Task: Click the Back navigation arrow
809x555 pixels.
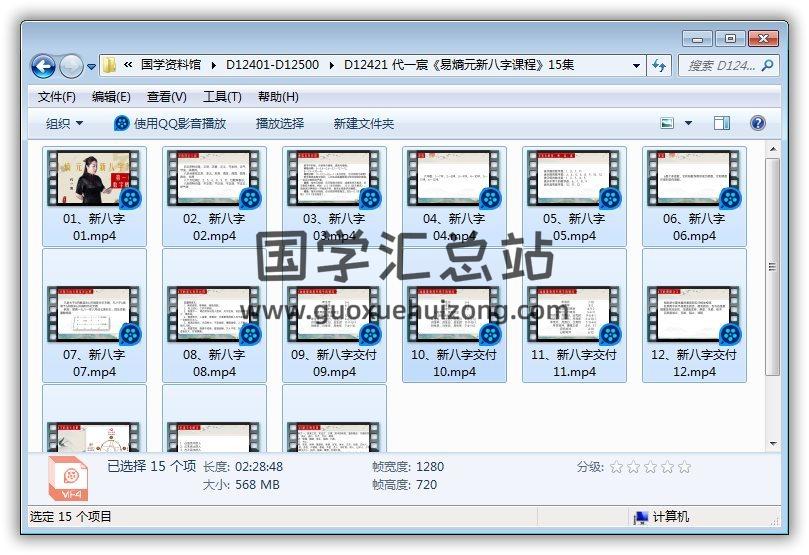Action: [43, 66]
